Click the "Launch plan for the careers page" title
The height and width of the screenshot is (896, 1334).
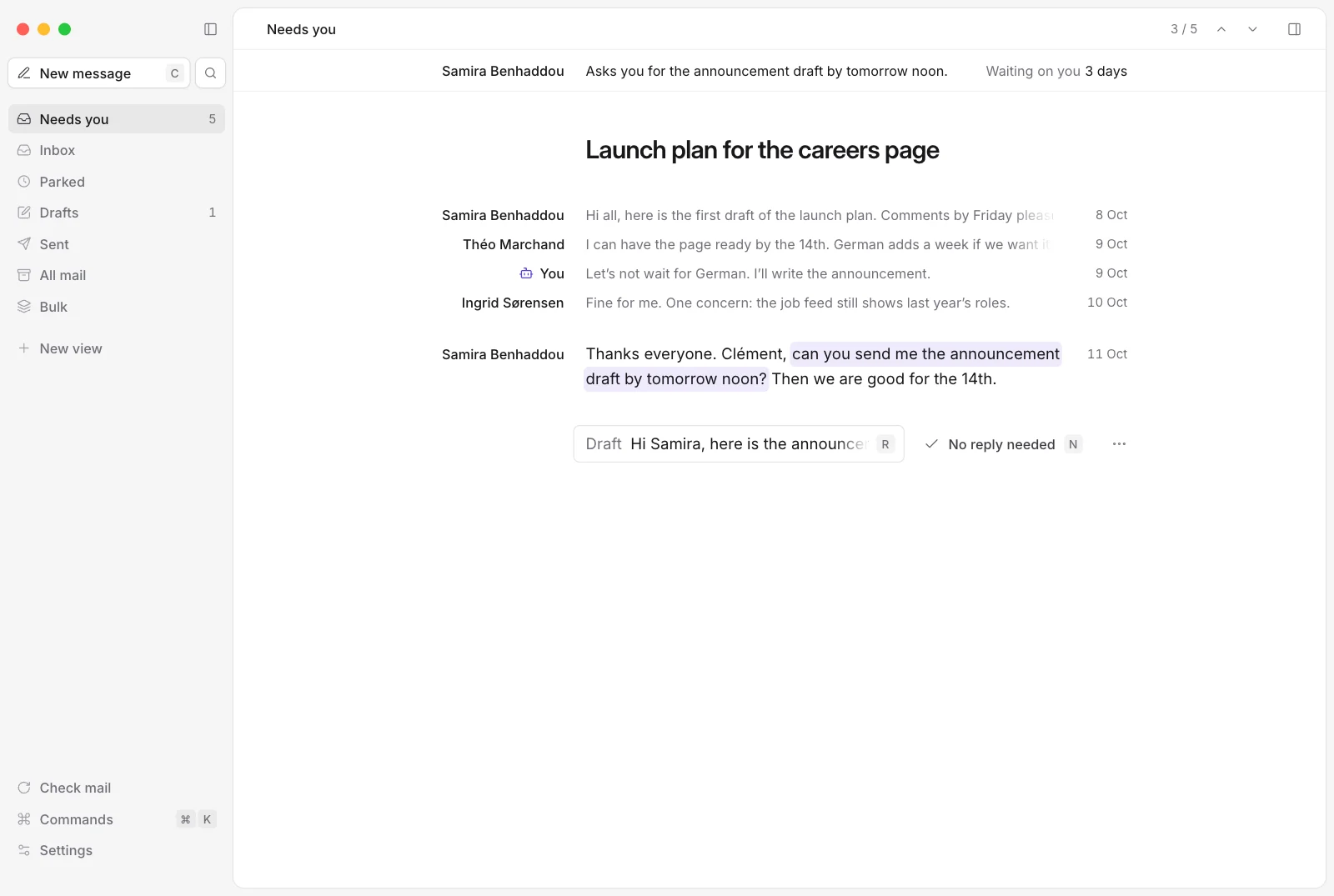coord(762,150)
